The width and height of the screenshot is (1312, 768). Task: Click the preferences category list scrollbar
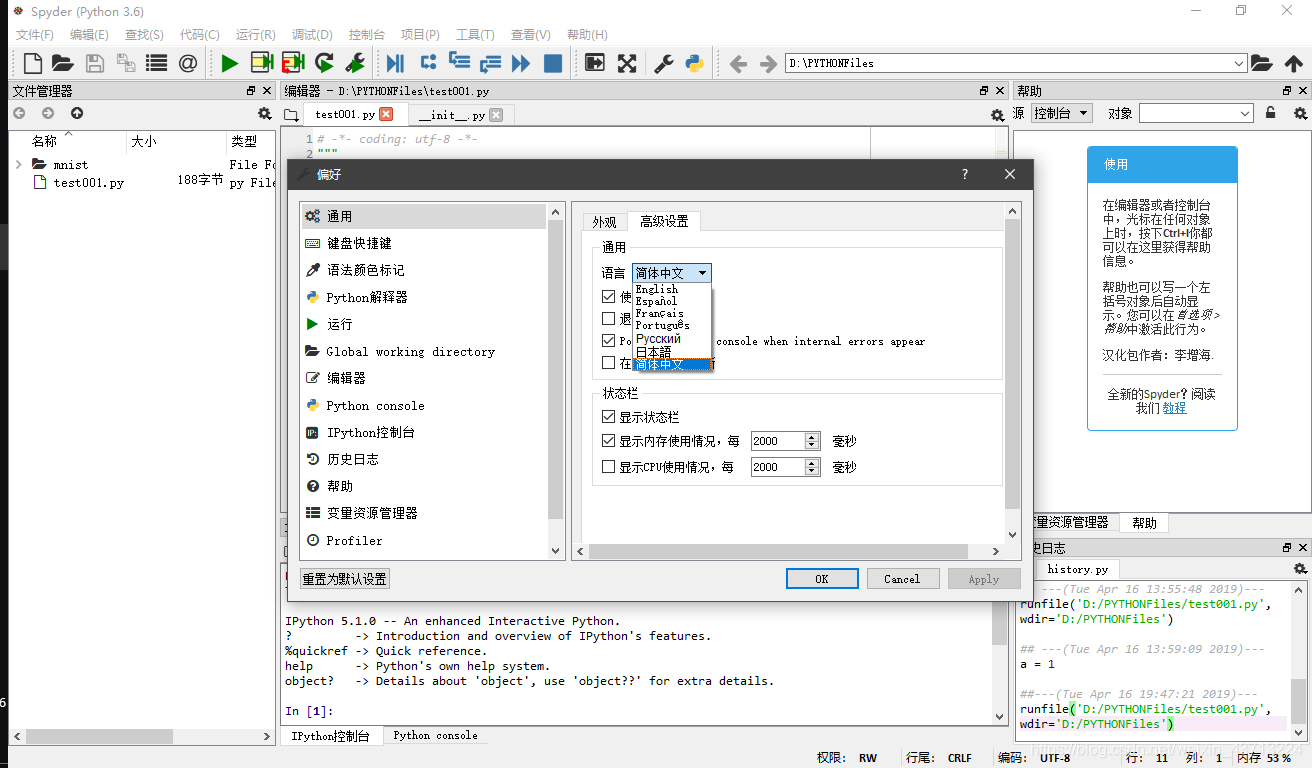click(556, 368)
